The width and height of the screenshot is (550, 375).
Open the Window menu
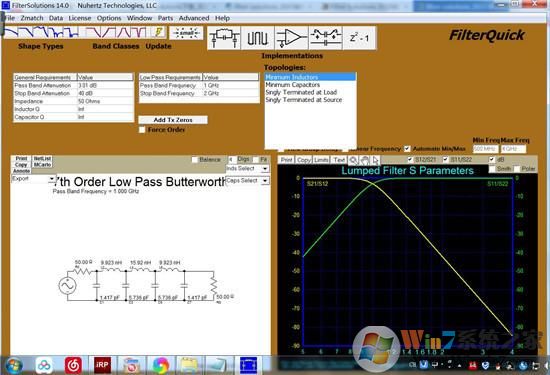coord(139,18)
